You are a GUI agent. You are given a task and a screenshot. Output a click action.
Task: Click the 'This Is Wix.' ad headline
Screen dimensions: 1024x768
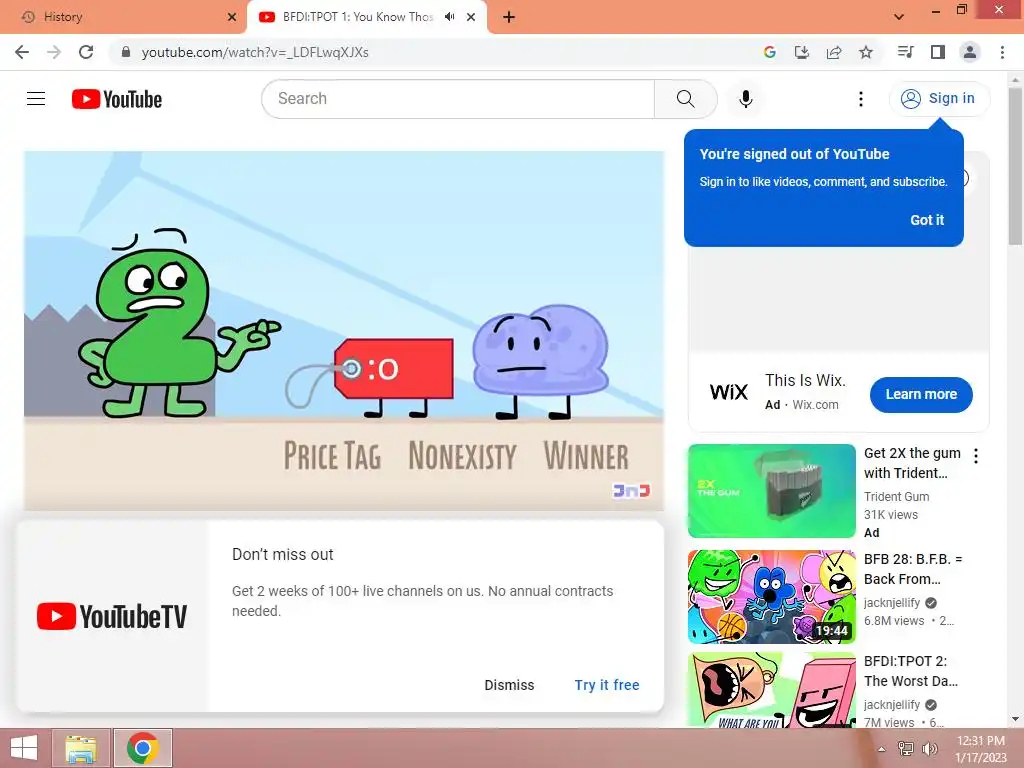805,381
